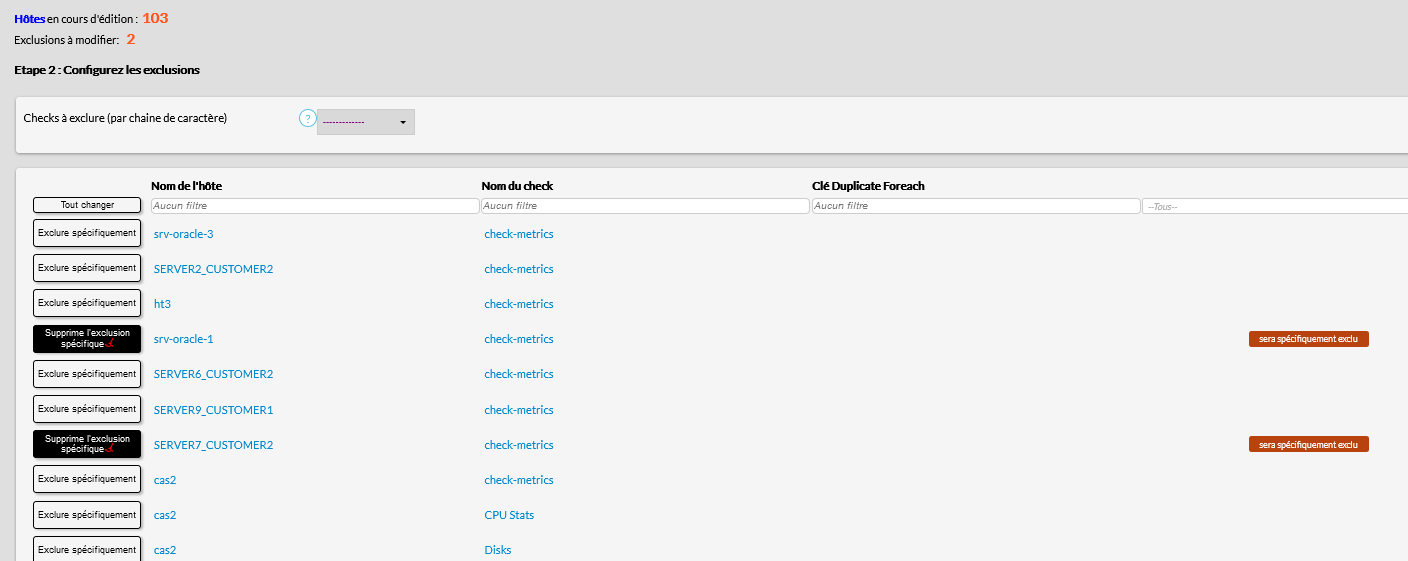Open the SERVER2_CUSTOMER2 host link
This screenshot has height=561, width=1408.
tap(213, 269)
